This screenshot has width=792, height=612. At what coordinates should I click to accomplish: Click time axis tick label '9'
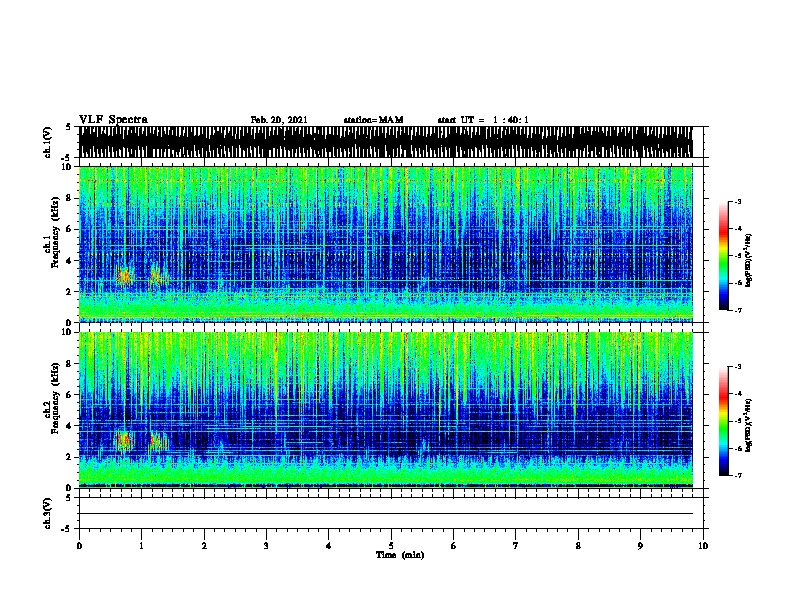click(640, 545)
